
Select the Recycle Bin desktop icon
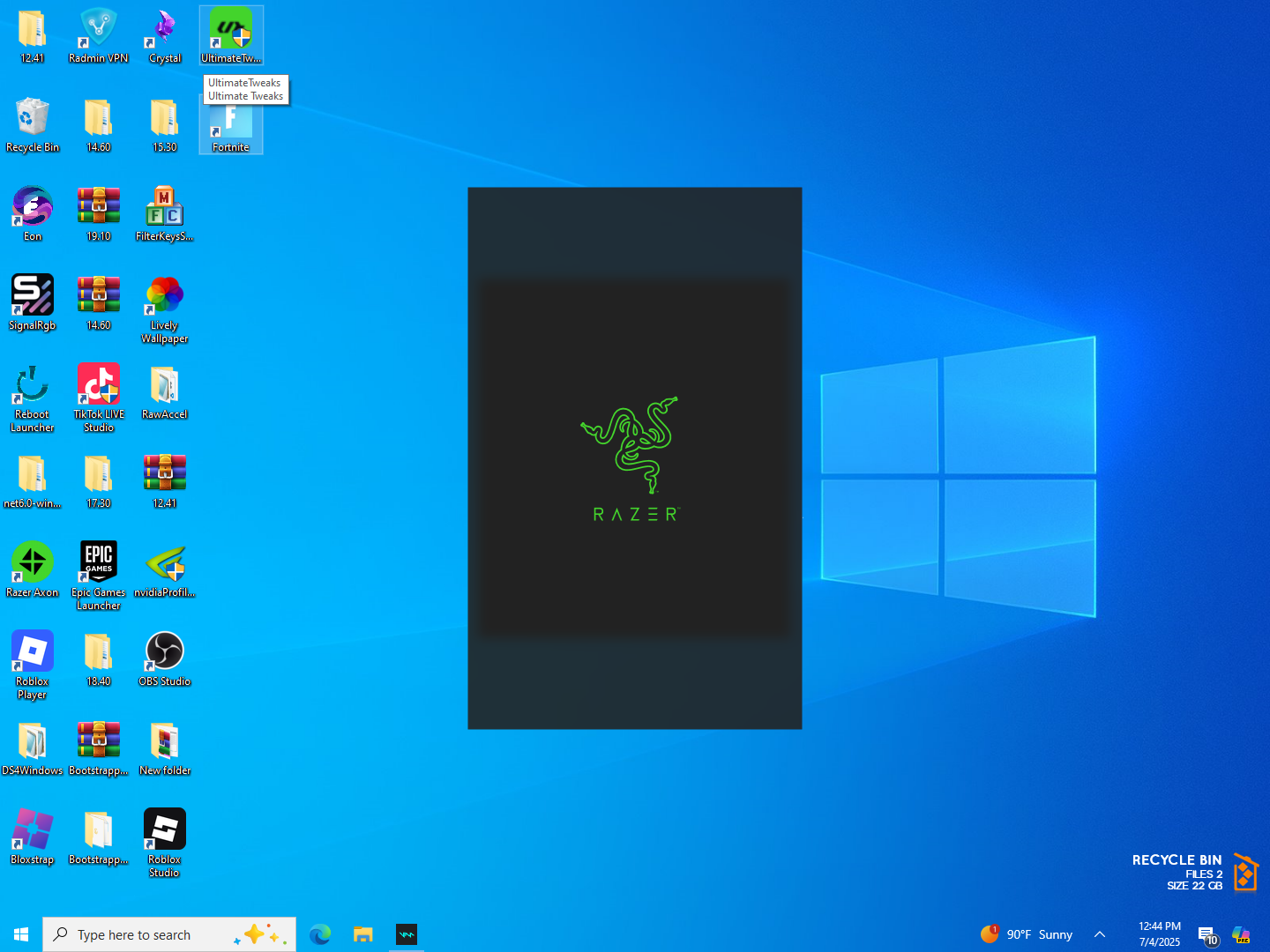tap(33, 125)
